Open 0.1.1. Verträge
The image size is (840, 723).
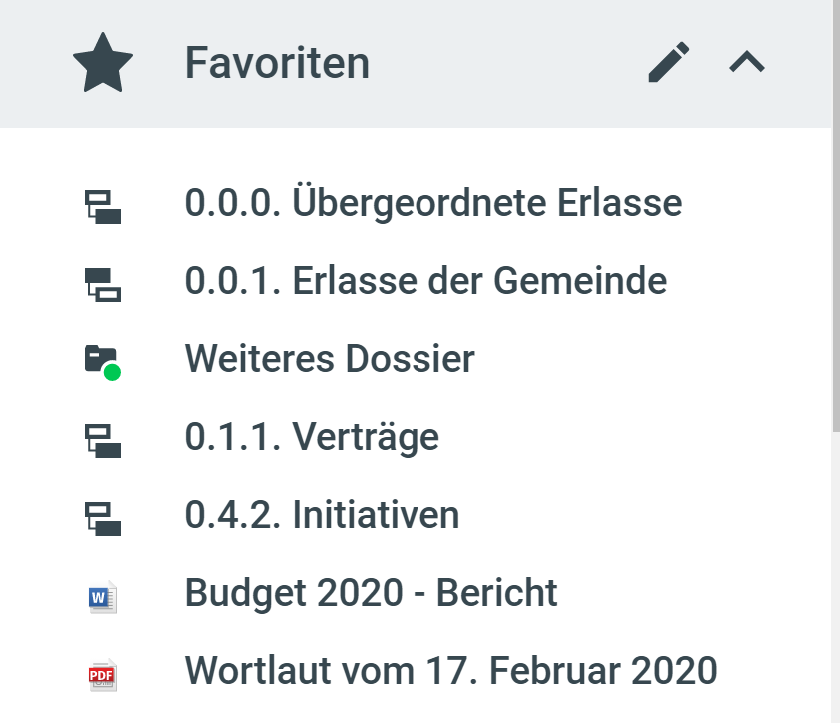pyautogui.click(x=311, y=437)
